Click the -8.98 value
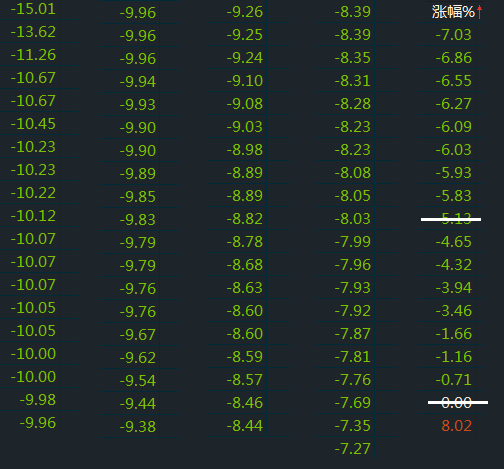The height and width of the screenshot is (469, 504). [245, 150]
